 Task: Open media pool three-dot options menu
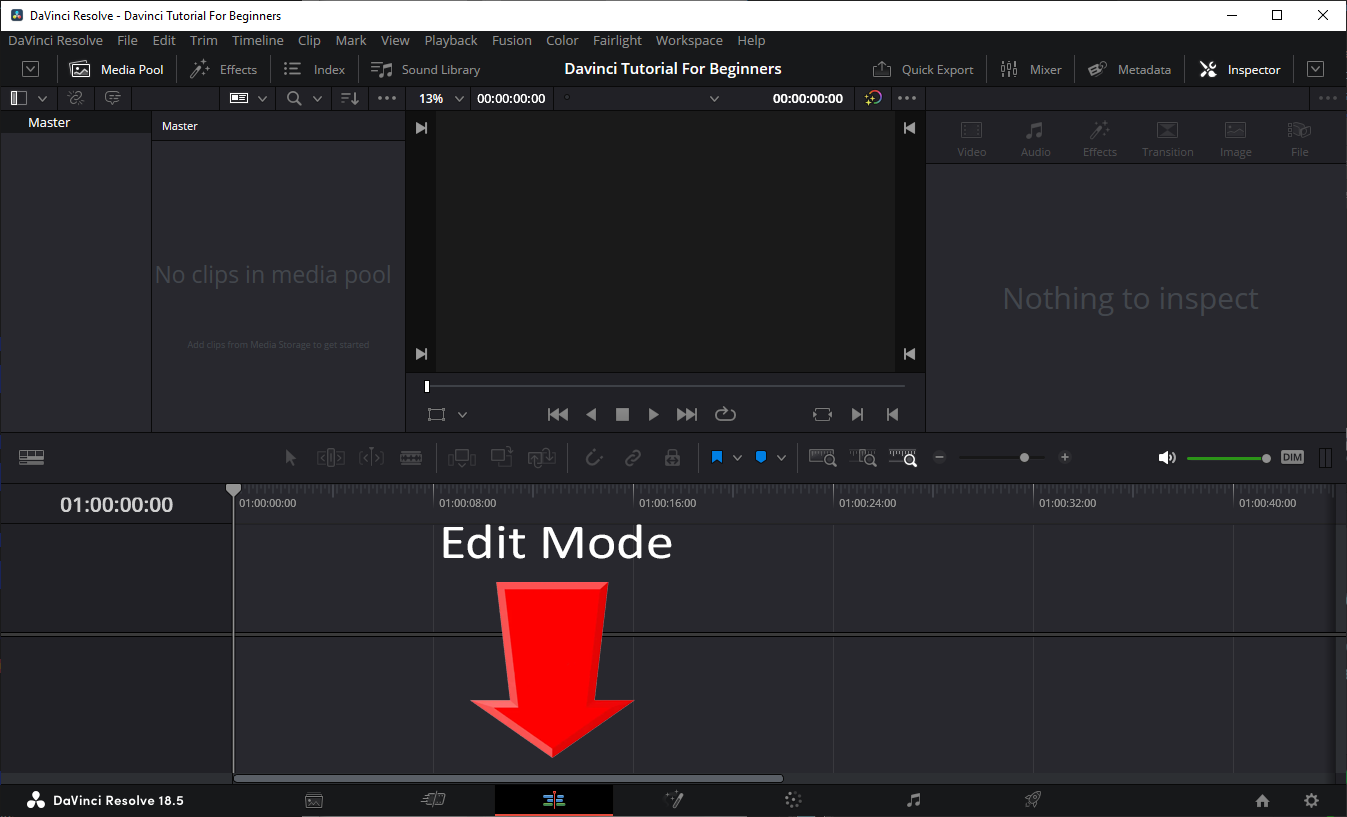coord(387,98)
